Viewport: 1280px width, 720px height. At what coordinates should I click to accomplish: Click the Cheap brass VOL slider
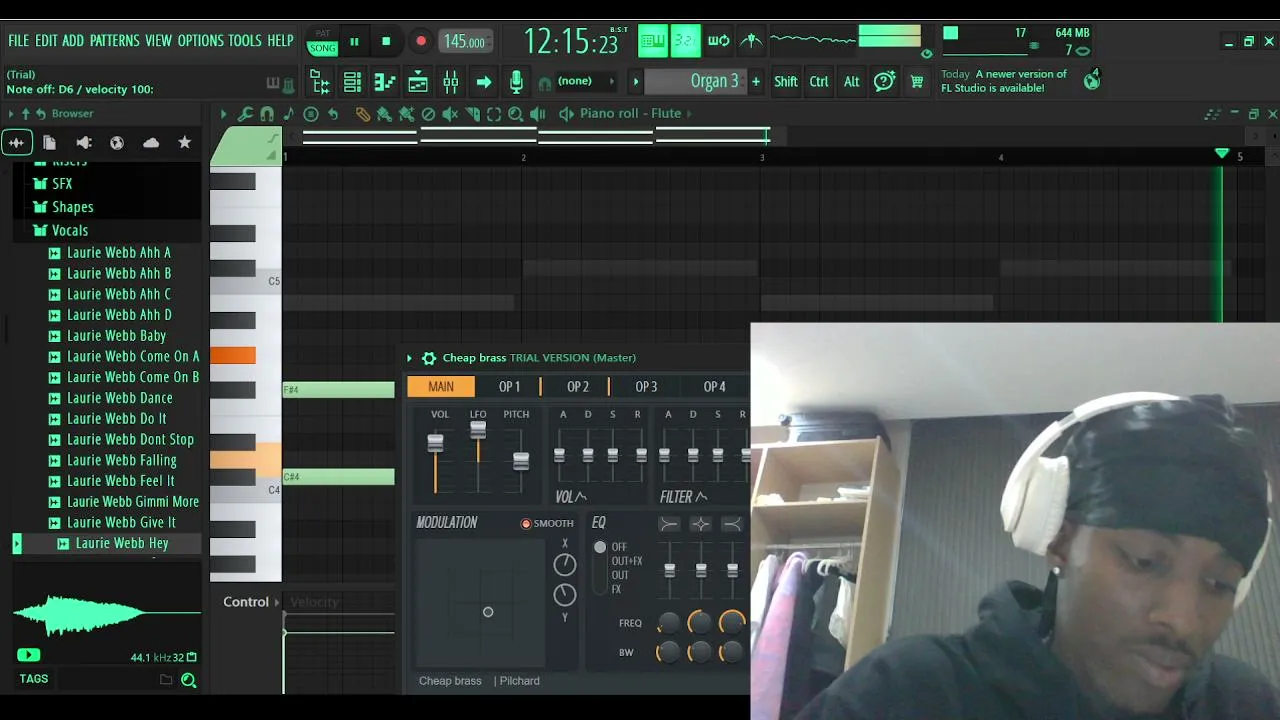435,460
